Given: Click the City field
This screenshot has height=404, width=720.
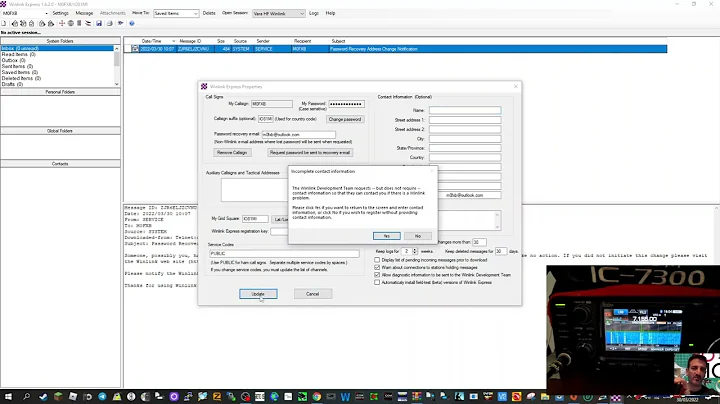Looking at the screenshot, I should coord(465,139).
